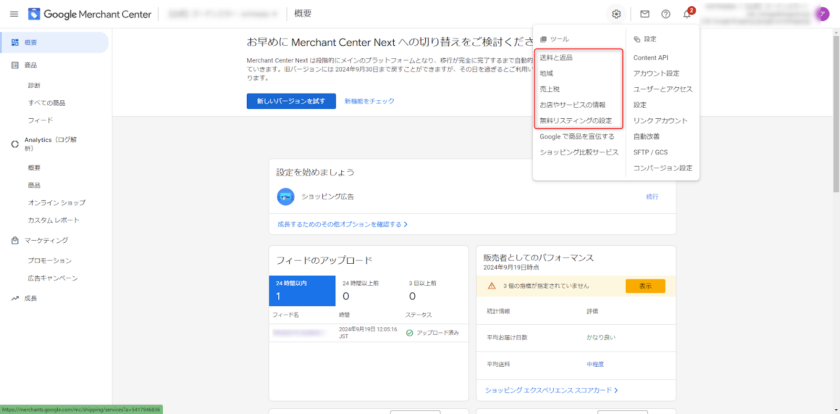This screenshot has height=414, width=840.
Task: Open ショッピング エクスペリエンス スコアカード link
Action: click(x=551, y=390)
